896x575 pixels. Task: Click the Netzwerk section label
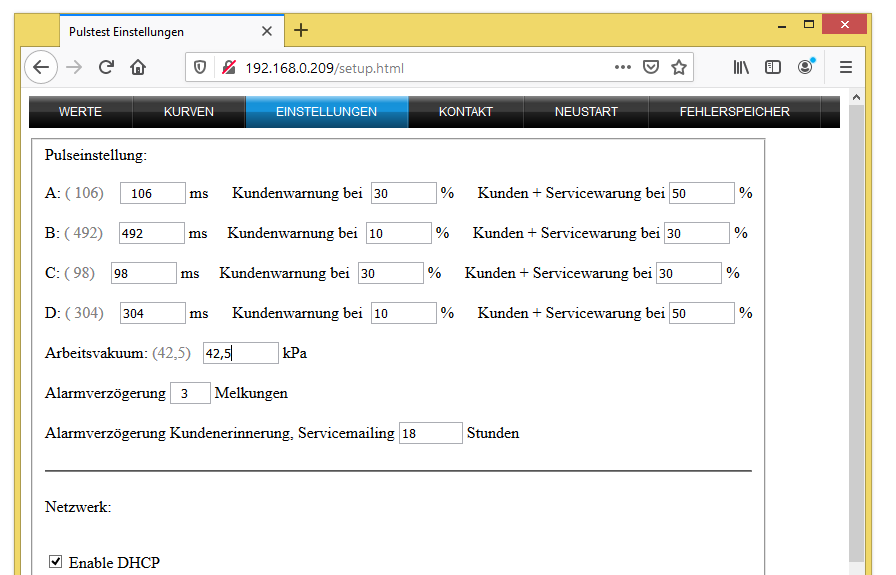click(78, 507)
